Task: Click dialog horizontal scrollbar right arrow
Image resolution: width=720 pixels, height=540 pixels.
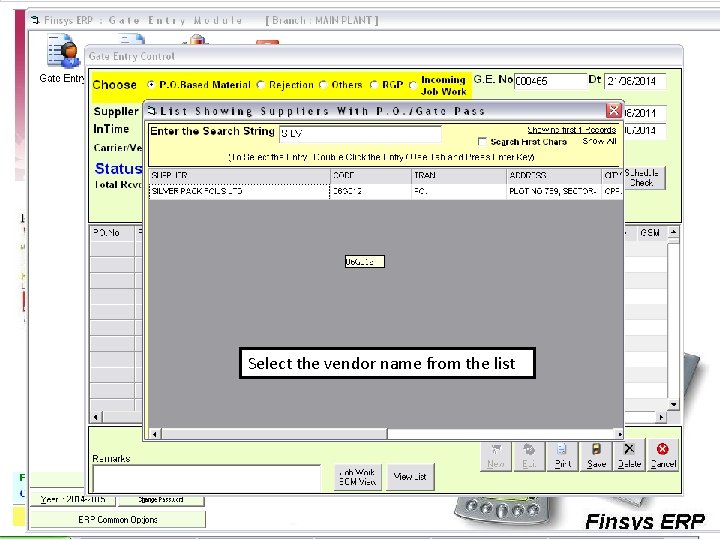Action: [x=619, y=434]
